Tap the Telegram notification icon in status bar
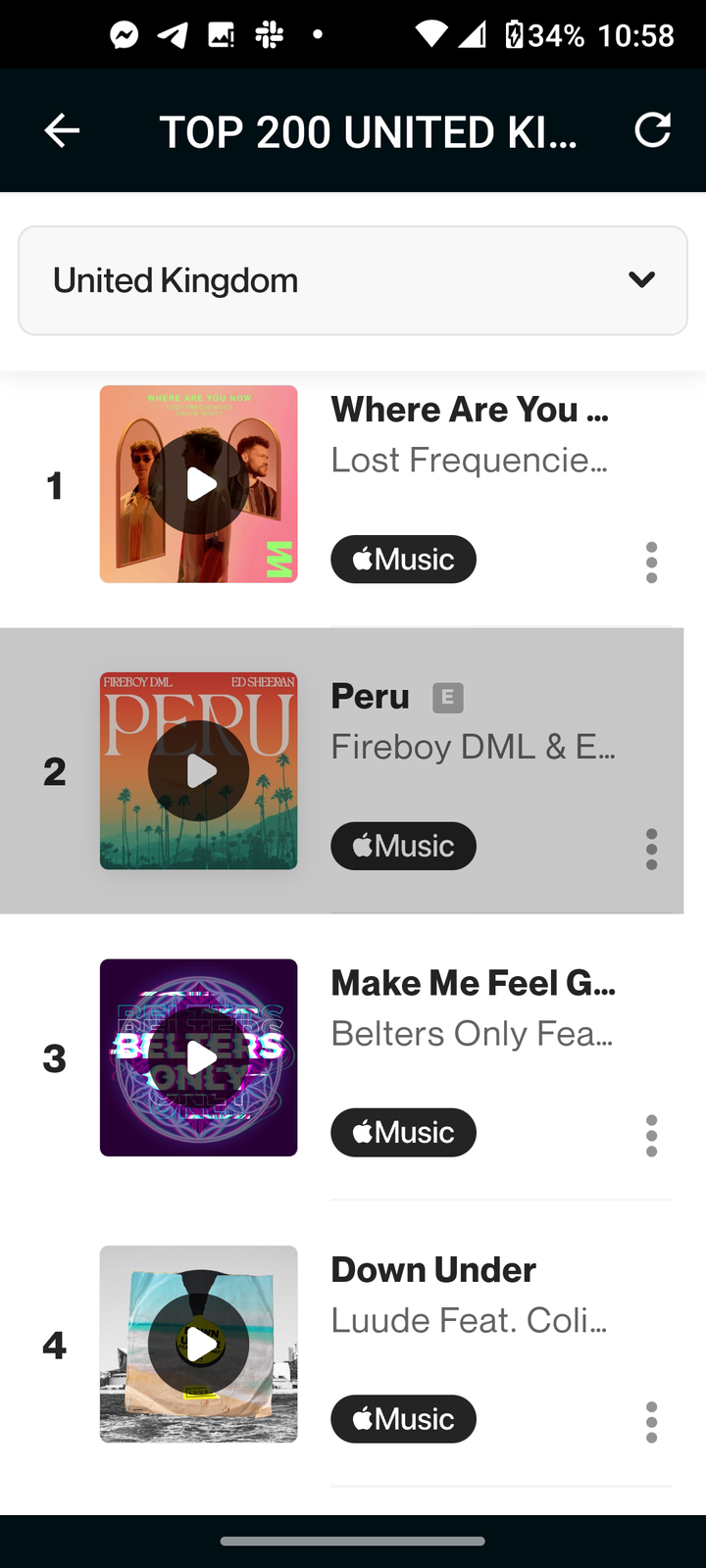706x1568 pixels. point(173,35)
